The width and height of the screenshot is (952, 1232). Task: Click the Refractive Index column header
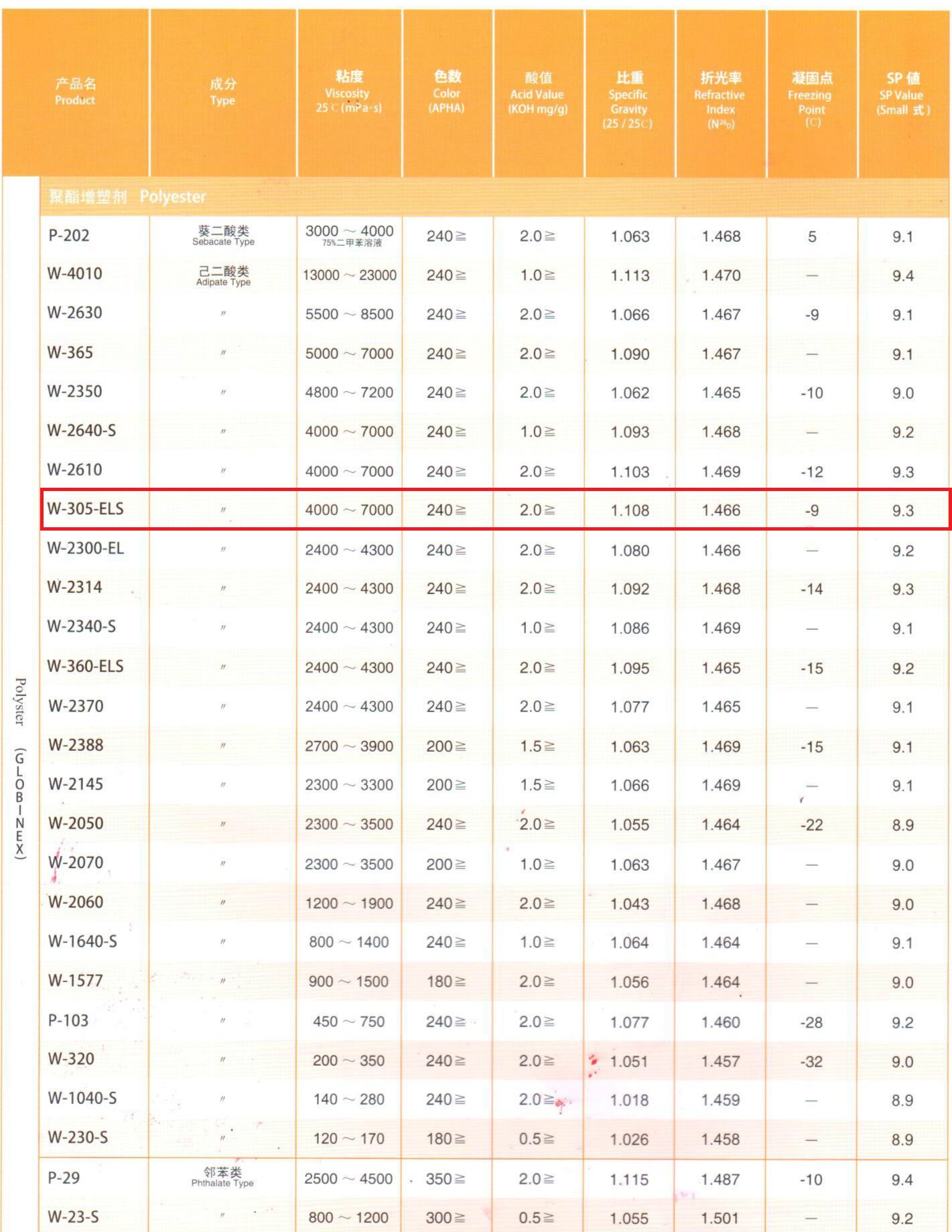[720, 99]
